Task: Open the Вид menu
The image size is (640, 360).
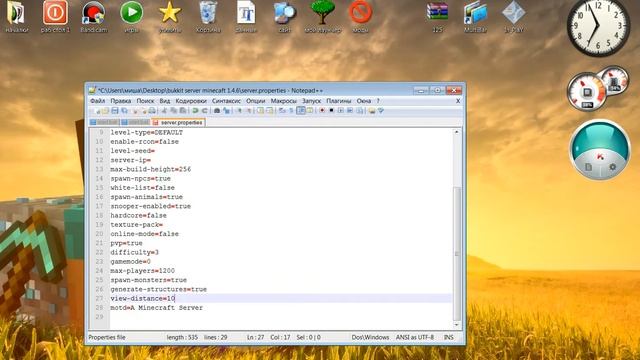Action: point(164,101)
